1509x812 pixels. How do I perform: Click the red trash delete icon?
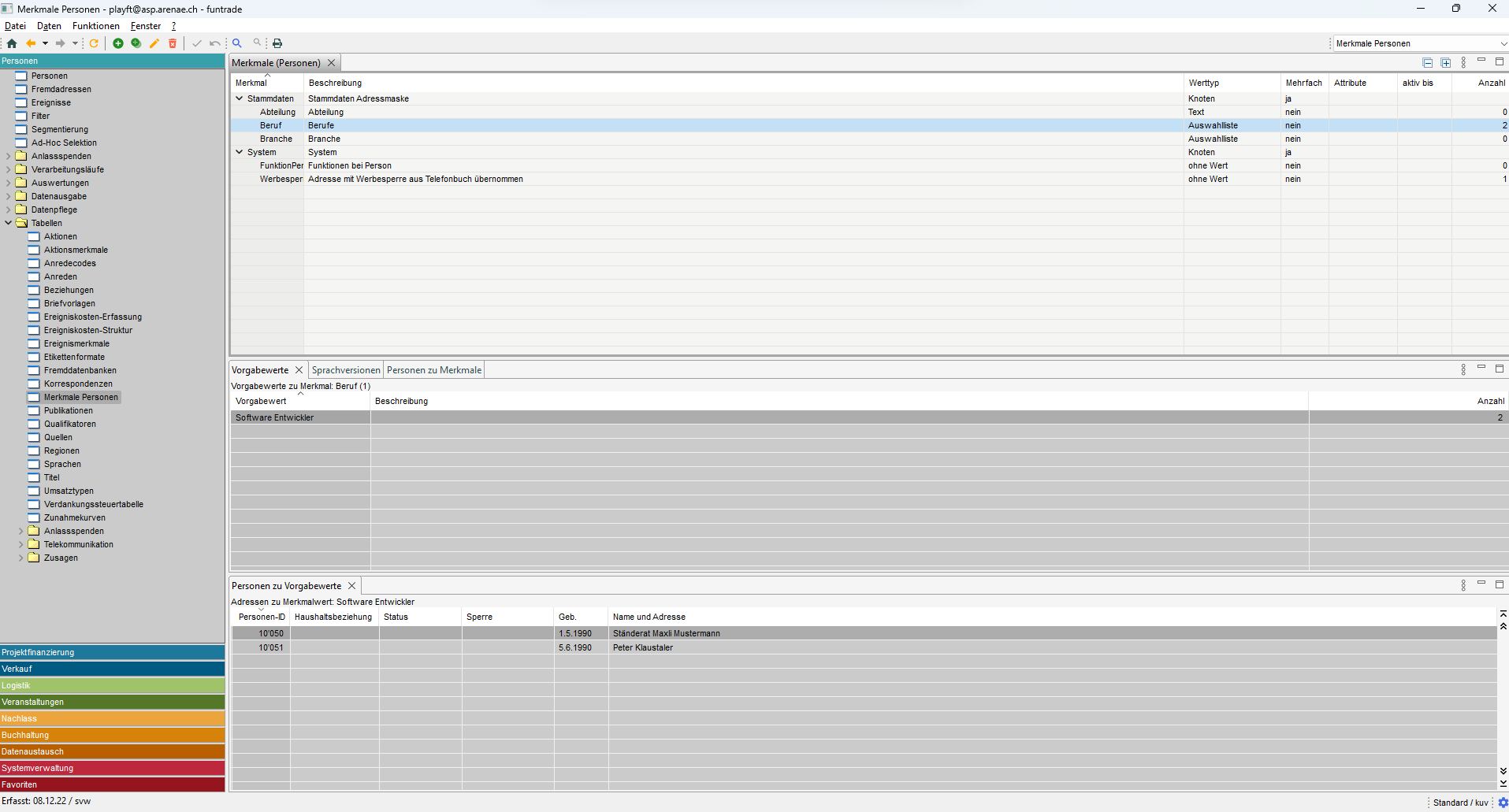173,43
